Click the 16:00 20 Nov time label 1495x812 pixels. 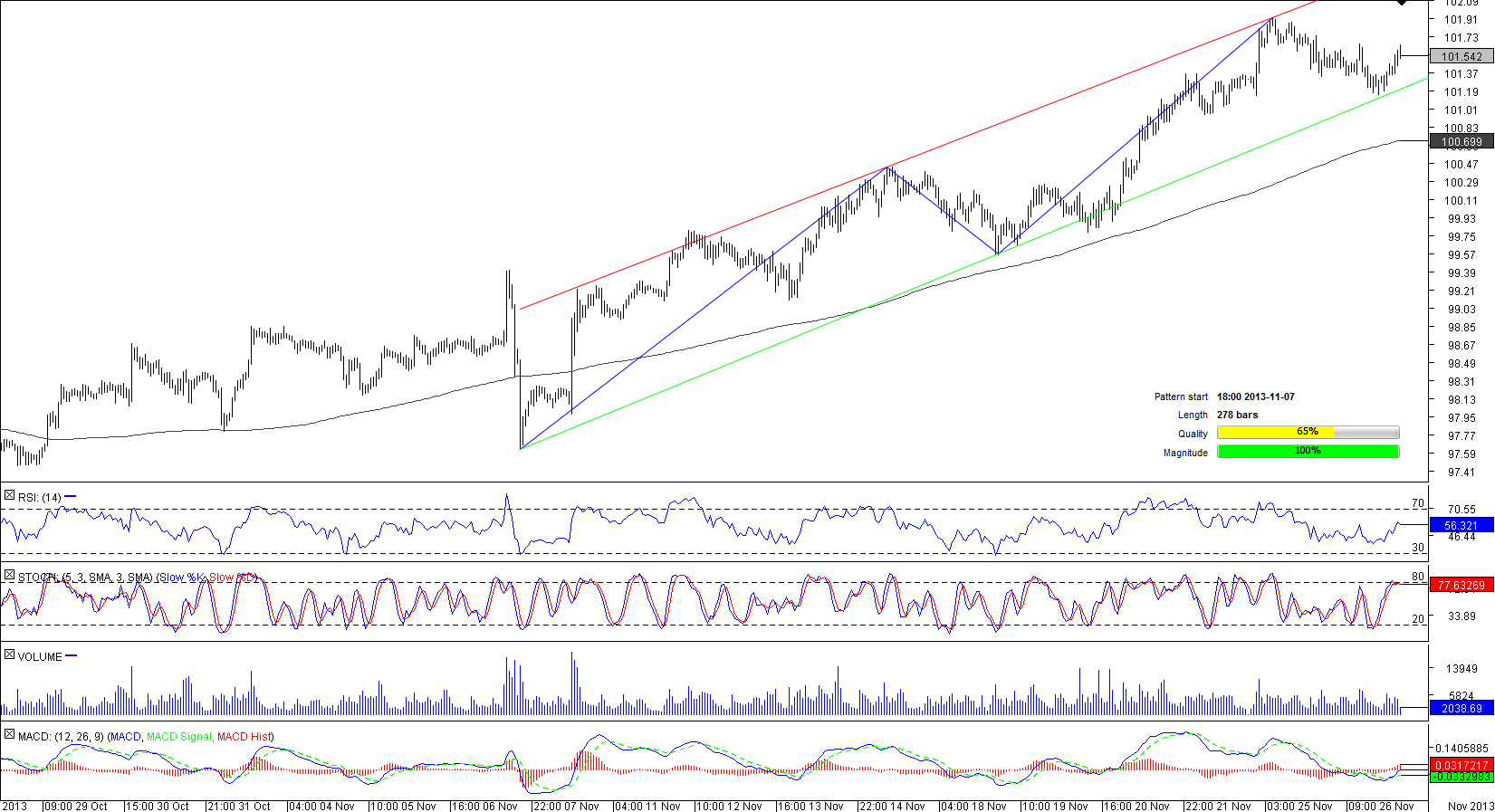pyautogui.click(x=1136, y=806)
